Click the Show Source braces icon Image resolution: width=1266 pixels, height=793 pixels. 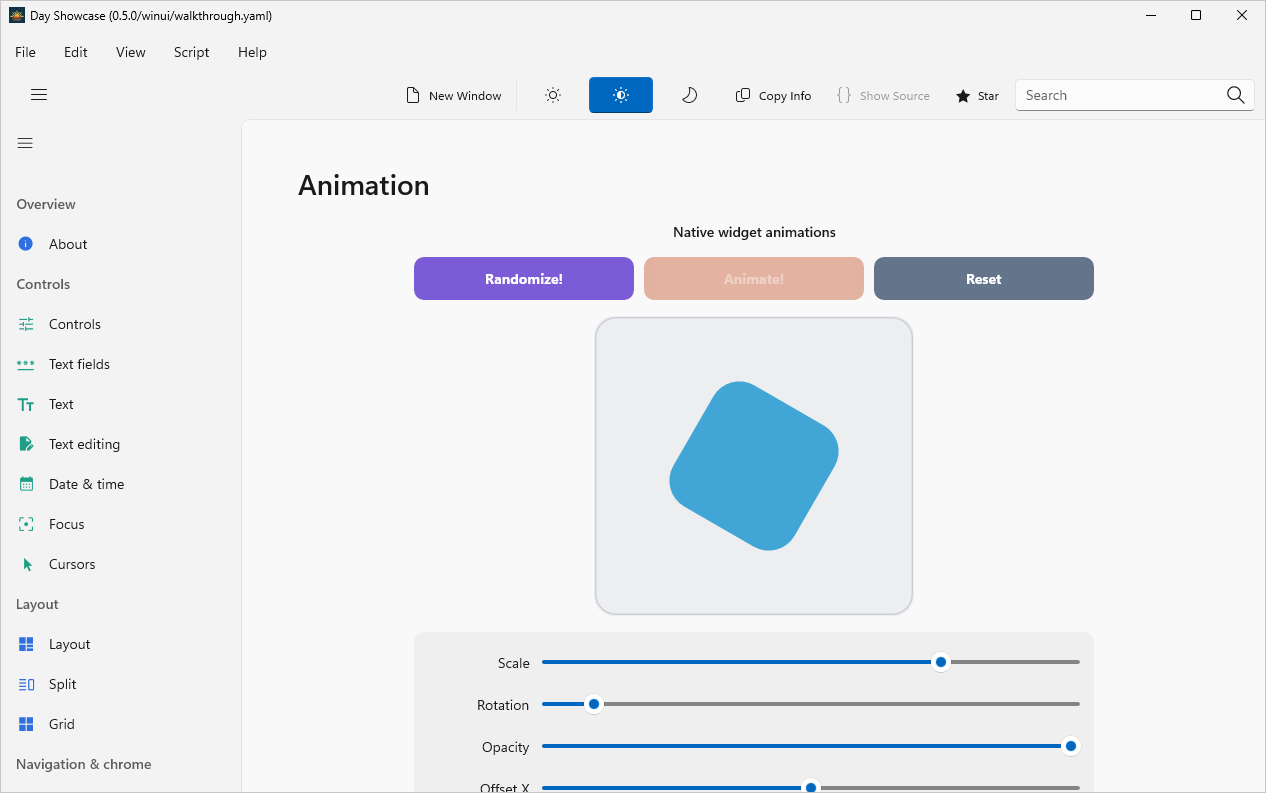pos(844,95)
